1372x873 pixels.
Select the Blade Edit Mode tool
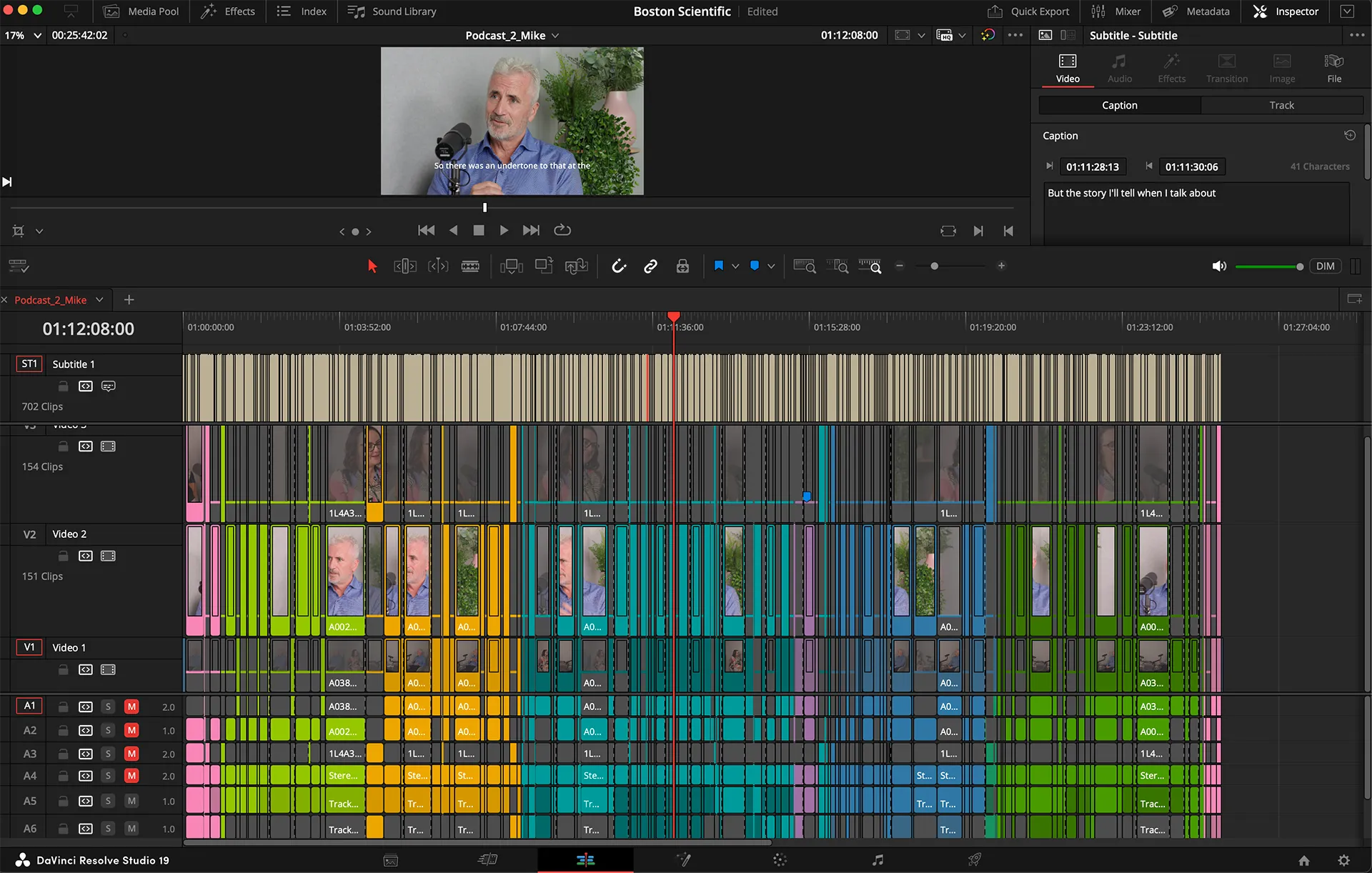point(470,266)
